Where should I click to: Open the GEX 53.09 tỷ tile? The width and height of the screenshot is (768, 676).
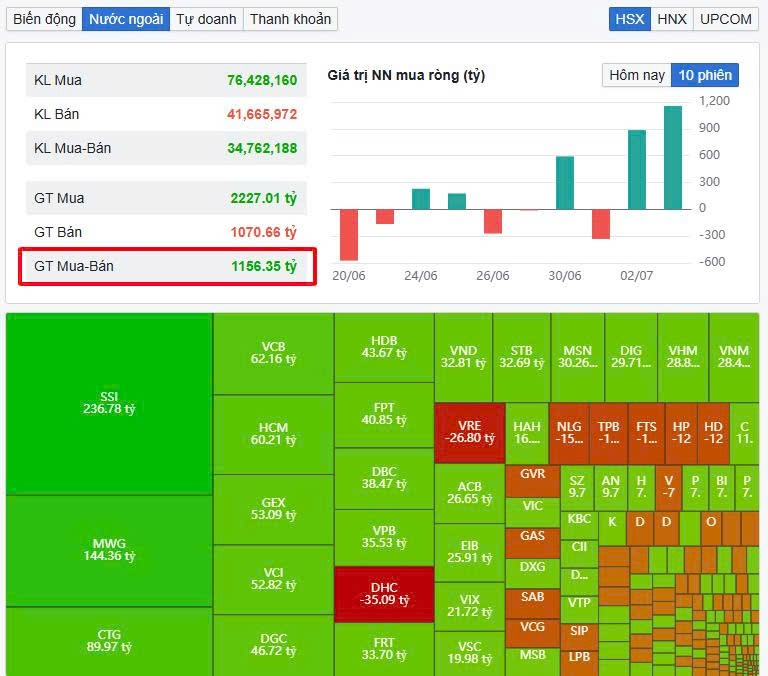point(273,509)
